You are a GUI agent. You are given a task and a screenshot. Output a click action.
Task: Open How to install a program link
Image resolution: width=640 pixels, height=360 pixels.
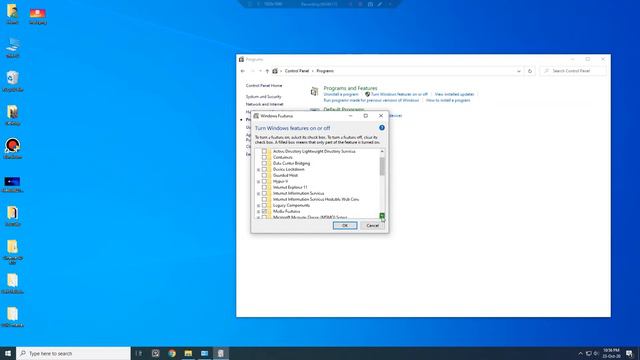tap(448, 100)
